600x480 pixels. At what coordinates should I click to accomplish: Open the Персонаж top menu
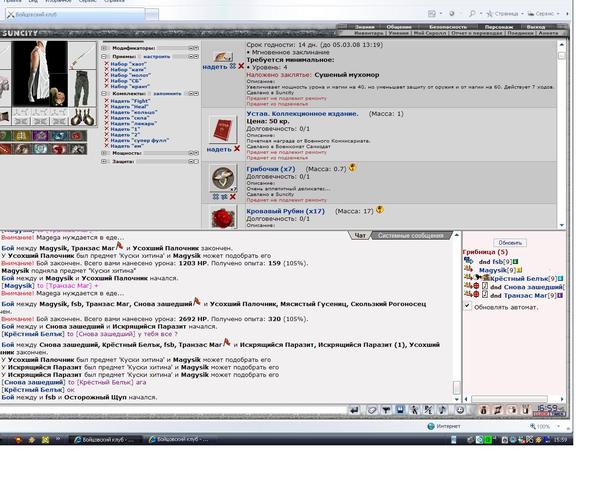(499, 27)
